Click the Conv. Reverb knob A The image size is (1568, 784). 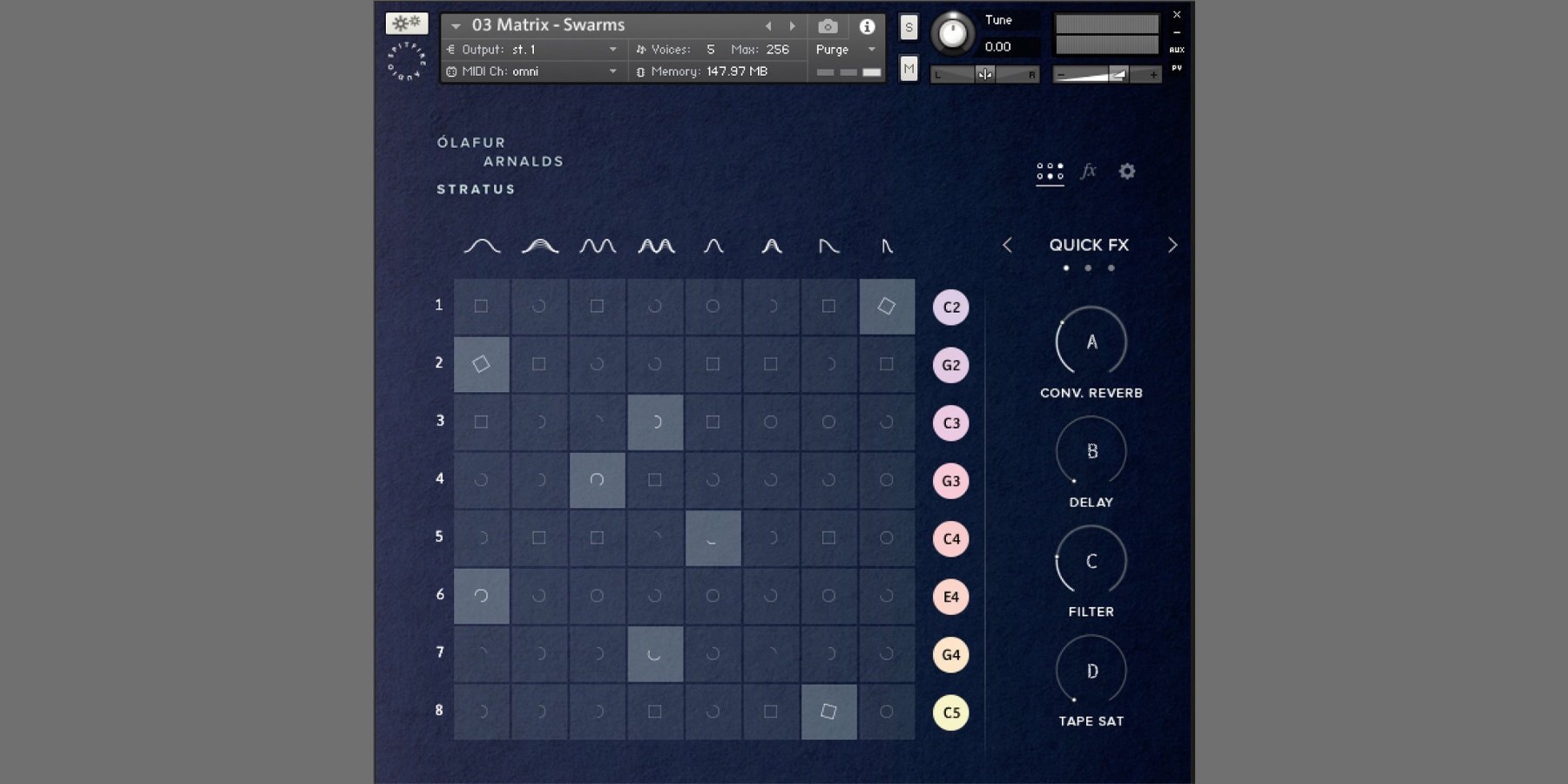pos(1091,341)
